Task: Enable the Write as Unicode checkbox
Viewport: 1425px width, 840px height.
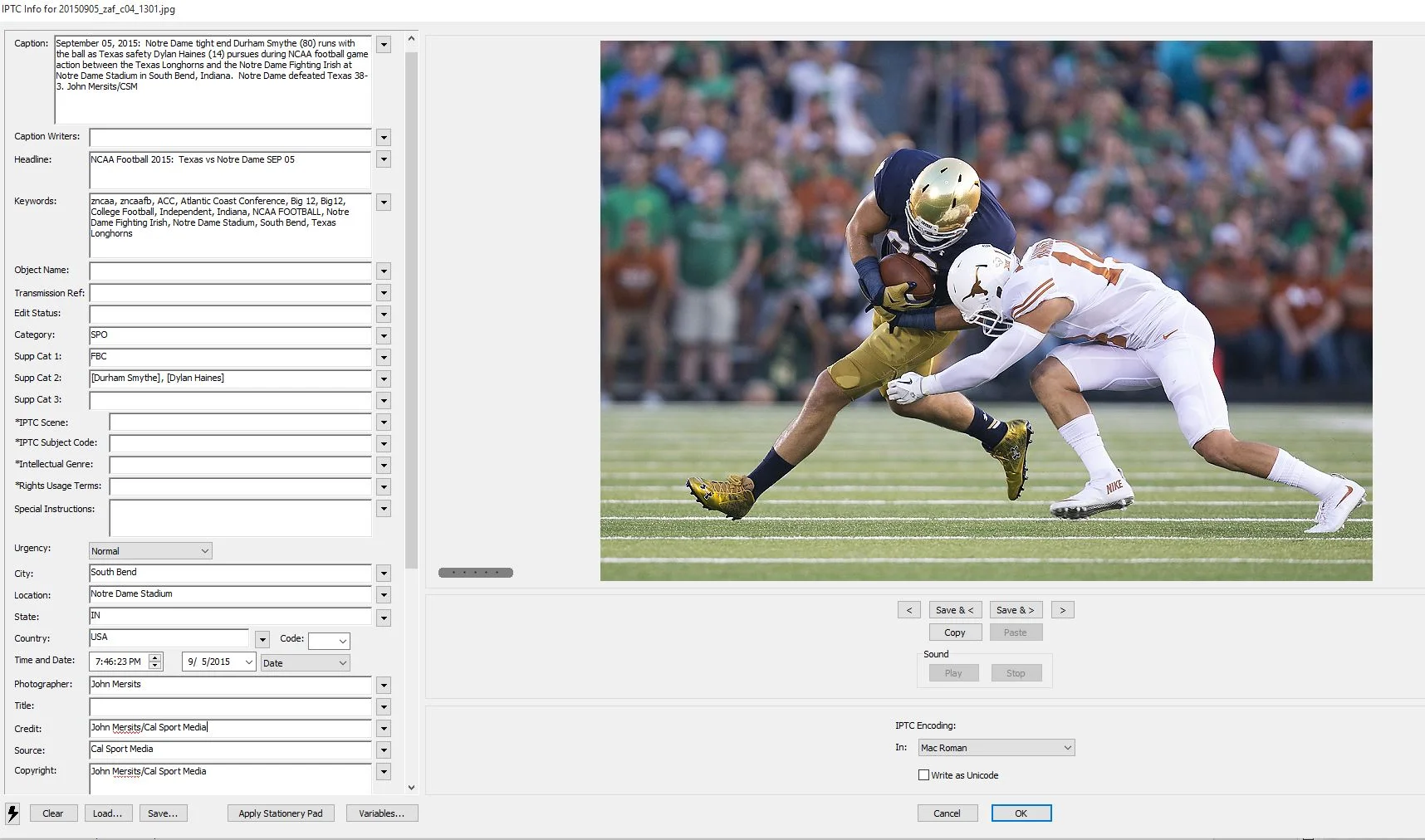Action: [x=923, y=775]
